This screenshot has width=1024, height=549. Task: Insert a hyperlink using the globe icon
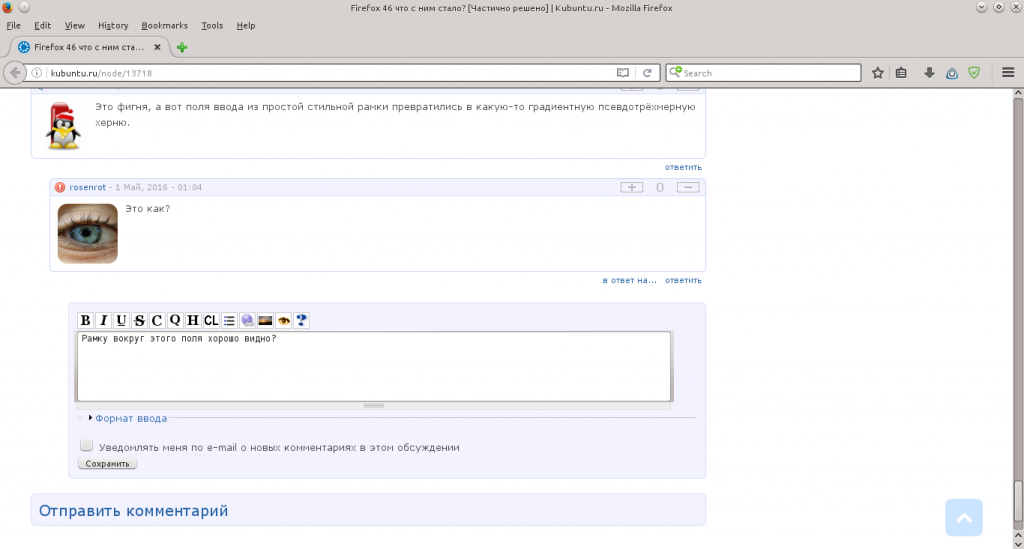tap(247, 321)
